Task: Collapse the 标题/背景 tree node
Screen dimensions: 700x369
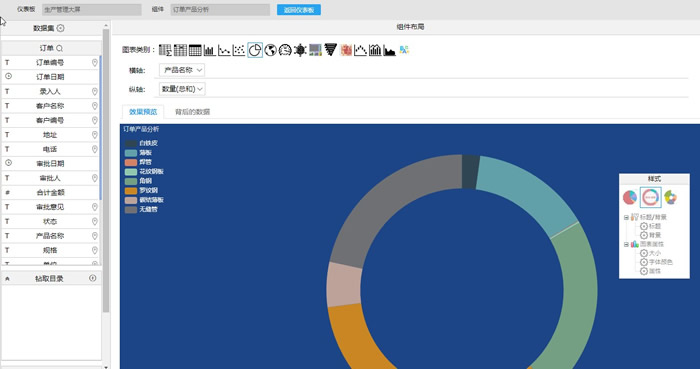Action: [626, 218]
